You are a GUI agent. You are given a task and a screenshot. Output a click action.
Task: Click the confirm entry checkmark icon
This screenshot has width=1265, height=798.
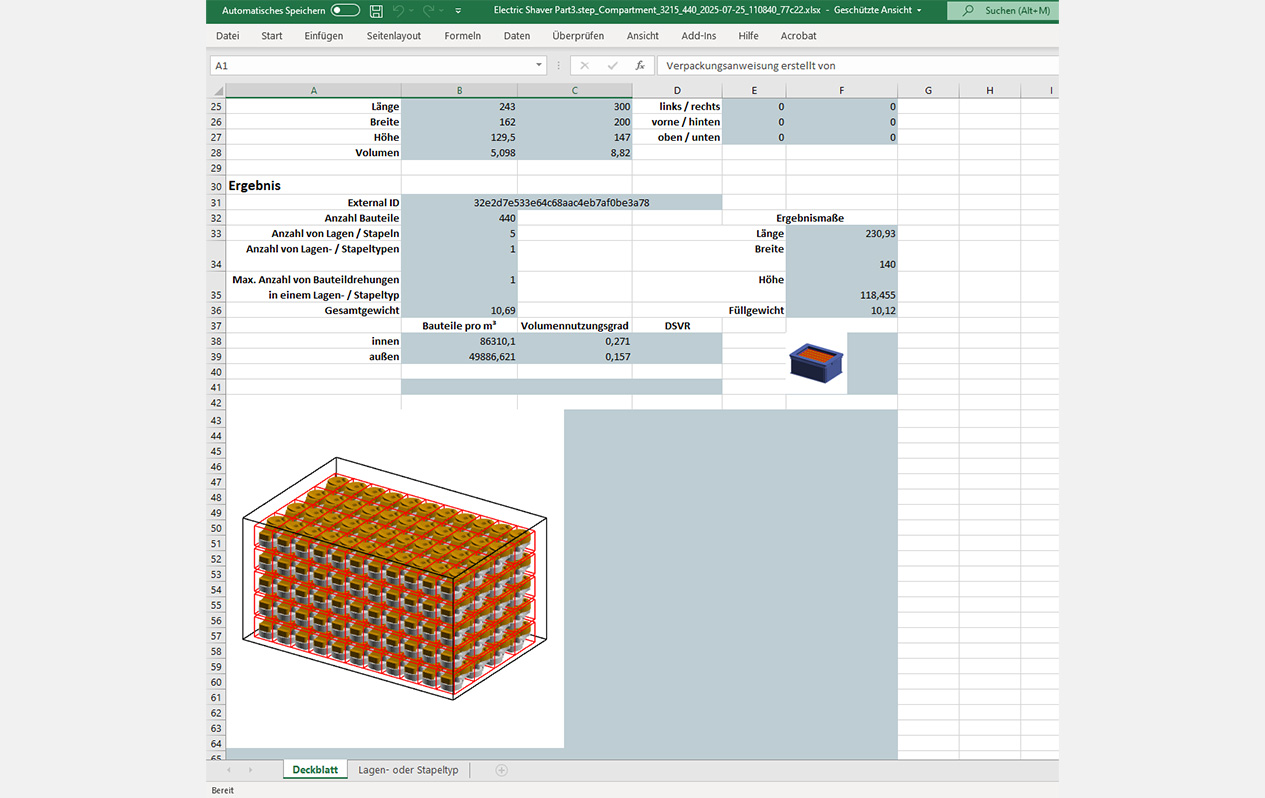click(612, 66)
